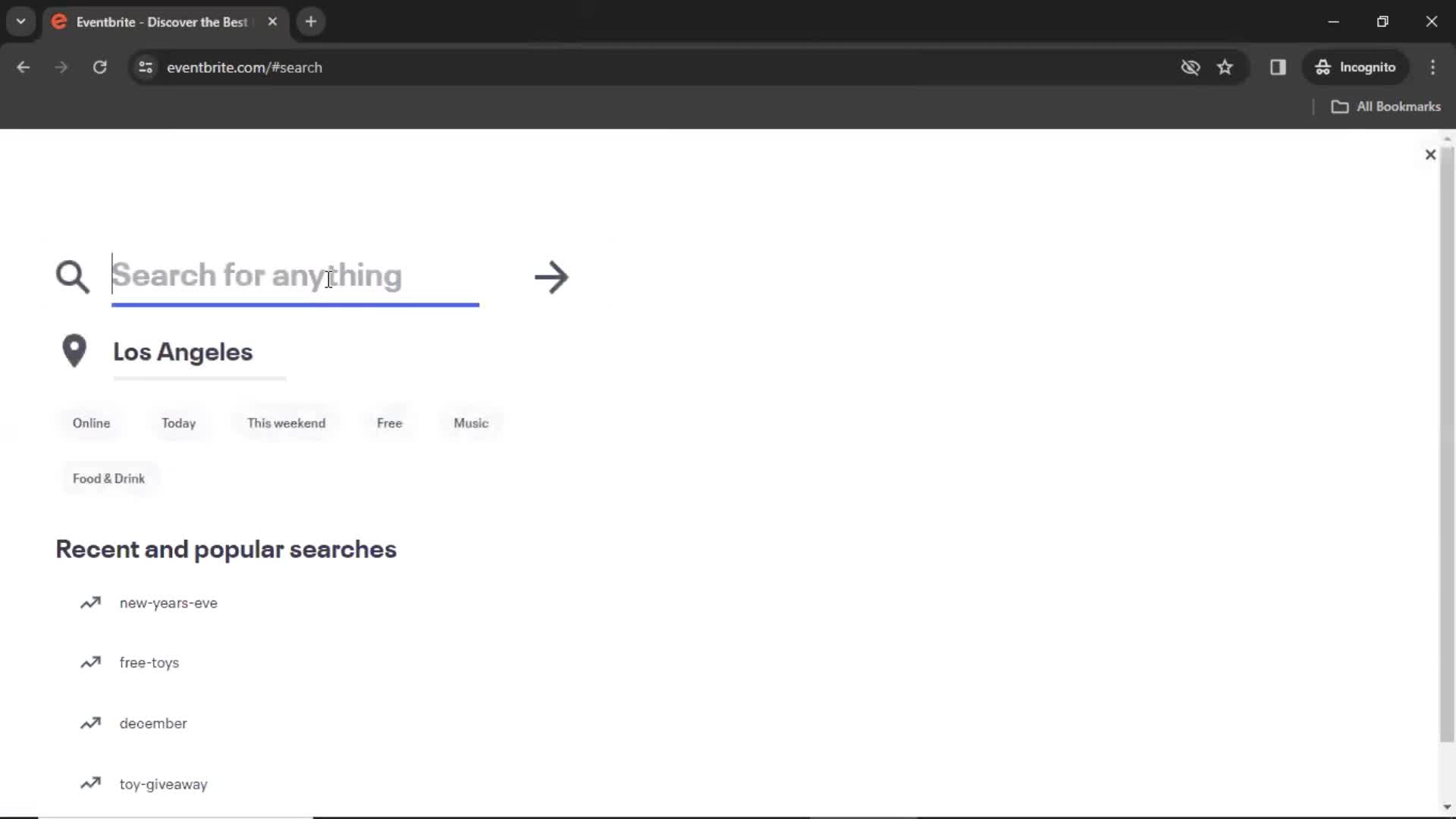Viewport: 1456px width, 819px height.
Task: Click the new tab plus button
Action: (x=311, y=22)
